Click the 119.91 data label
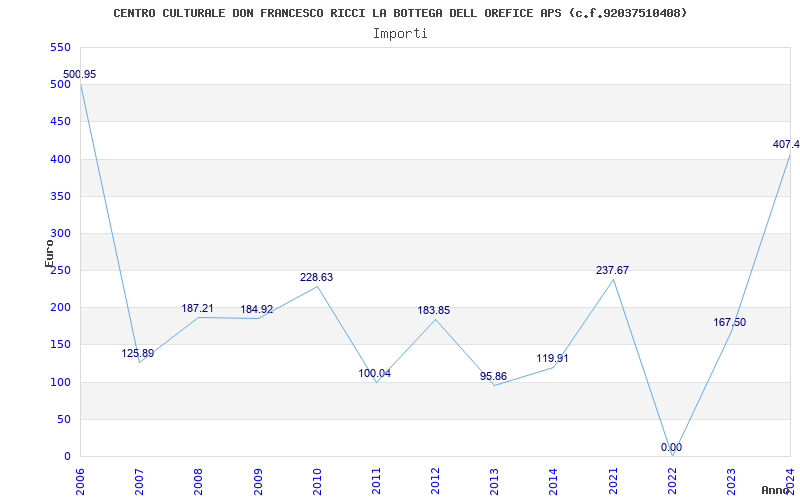The width and height of the screenshot is (800, 500). (552, 359)
